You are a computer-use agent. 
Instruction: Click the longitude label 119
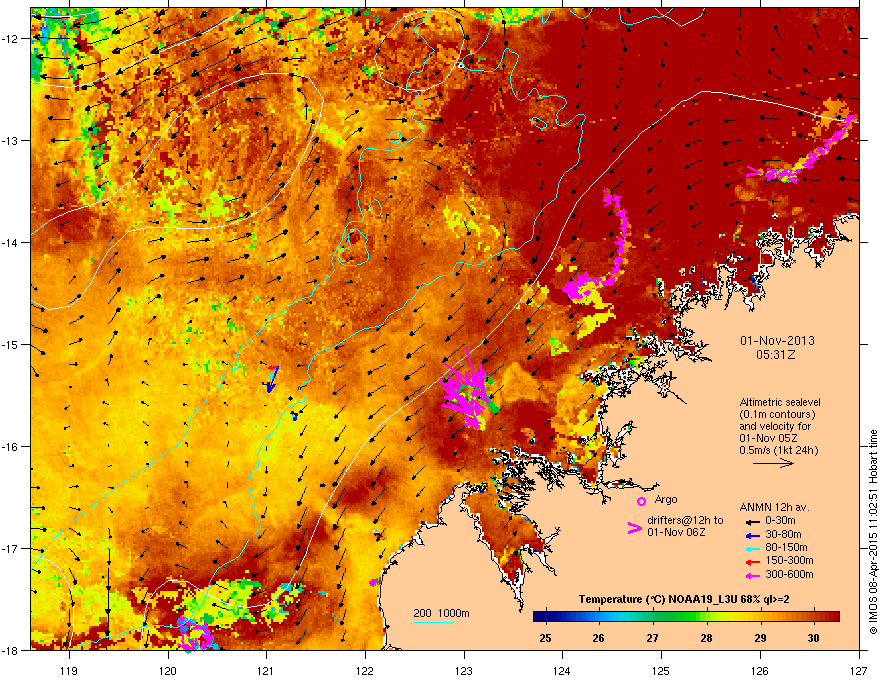coord(69,670)
